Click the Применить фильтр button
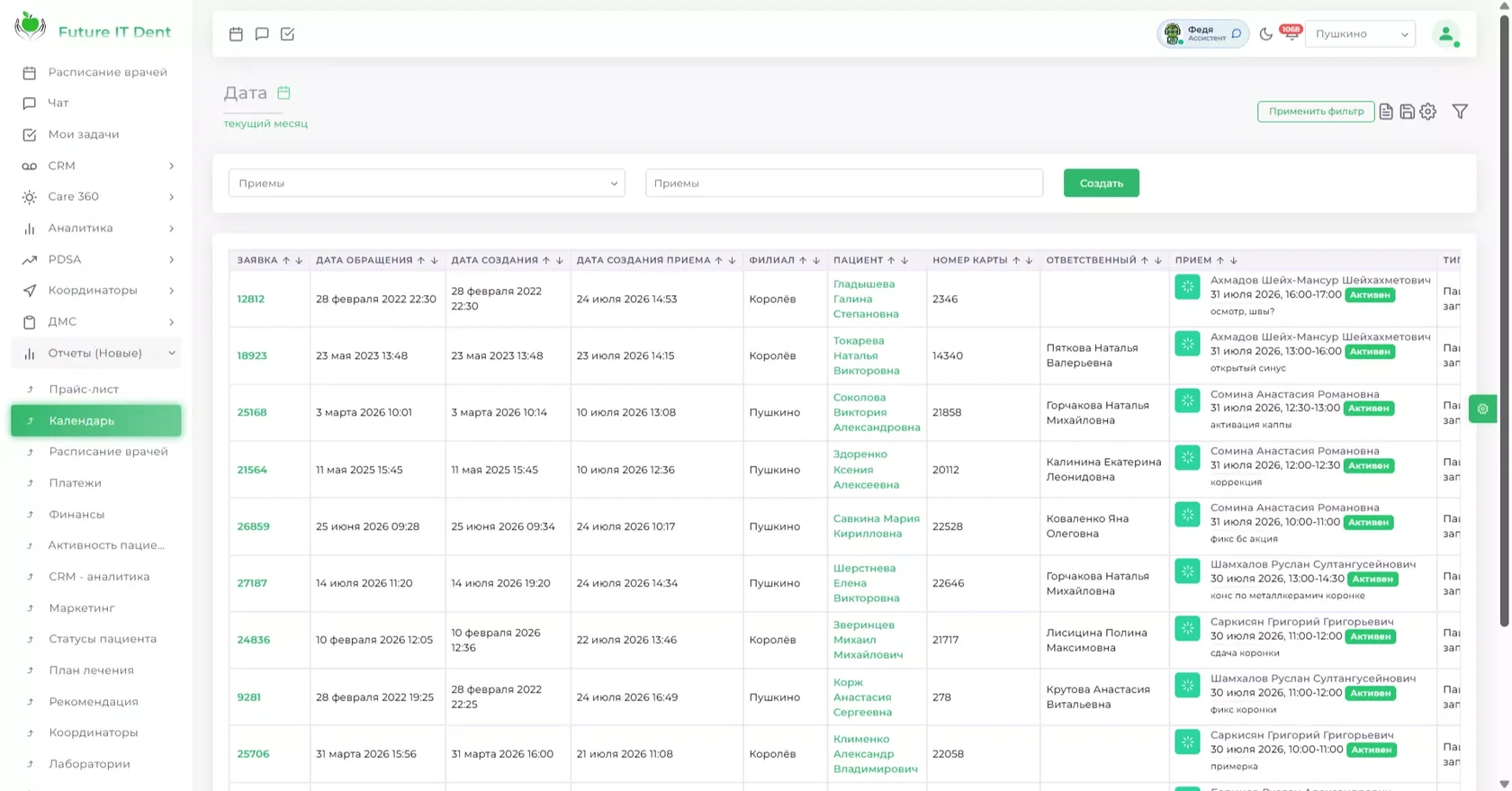Screen dimensions: 1512x791 tap(1316, 112)
